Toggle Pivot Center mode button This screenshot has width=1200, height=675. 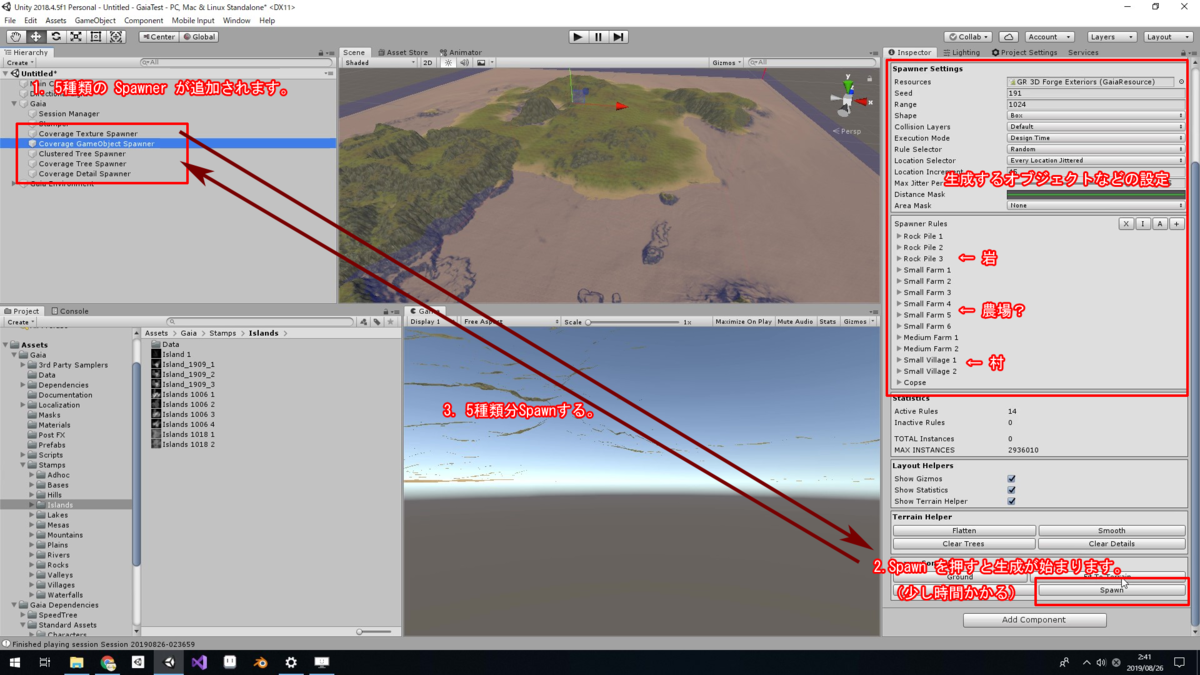[159, 37]
